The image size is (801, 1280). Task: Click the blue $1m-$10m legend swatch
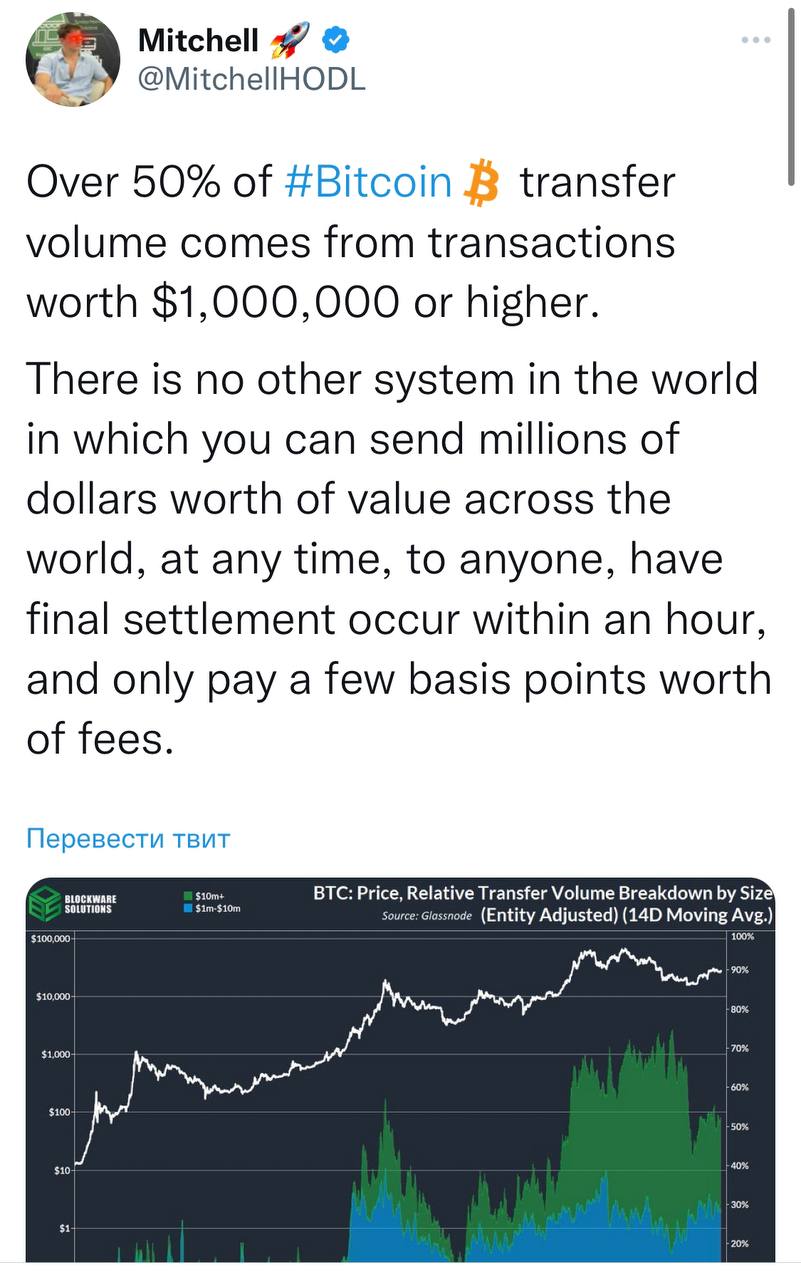click(188, 908)
